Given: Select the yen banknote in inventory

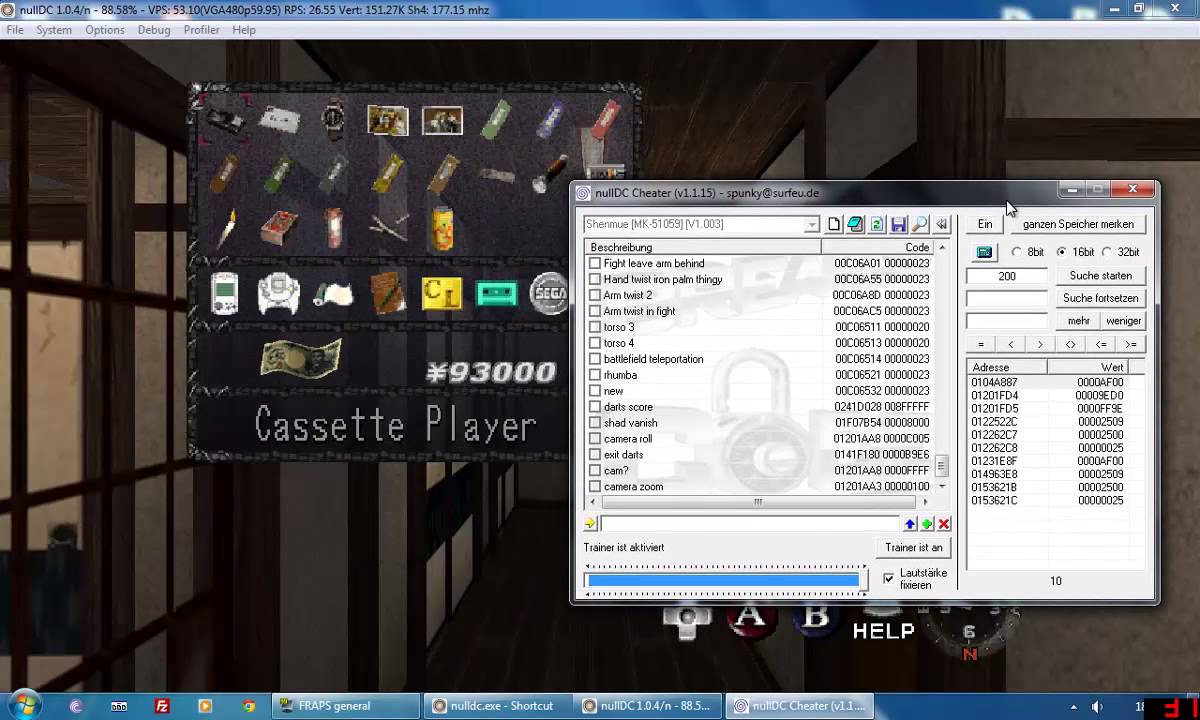Looking at the screenshot, I should click(301, 357).
